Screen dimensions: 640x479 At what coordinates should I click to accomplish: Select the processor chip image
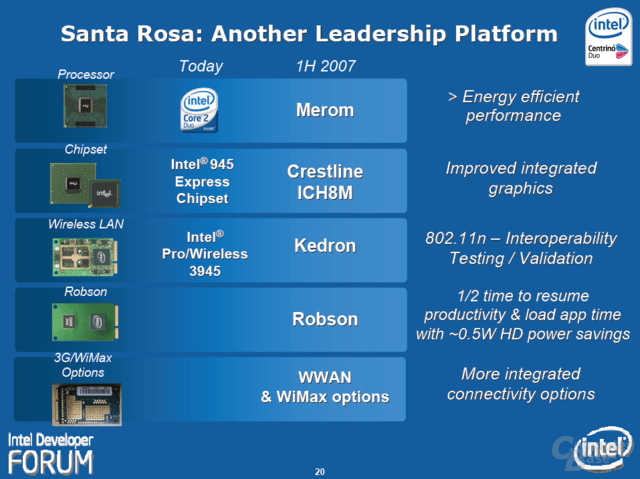pyautogui.click(x=85, y=106)
